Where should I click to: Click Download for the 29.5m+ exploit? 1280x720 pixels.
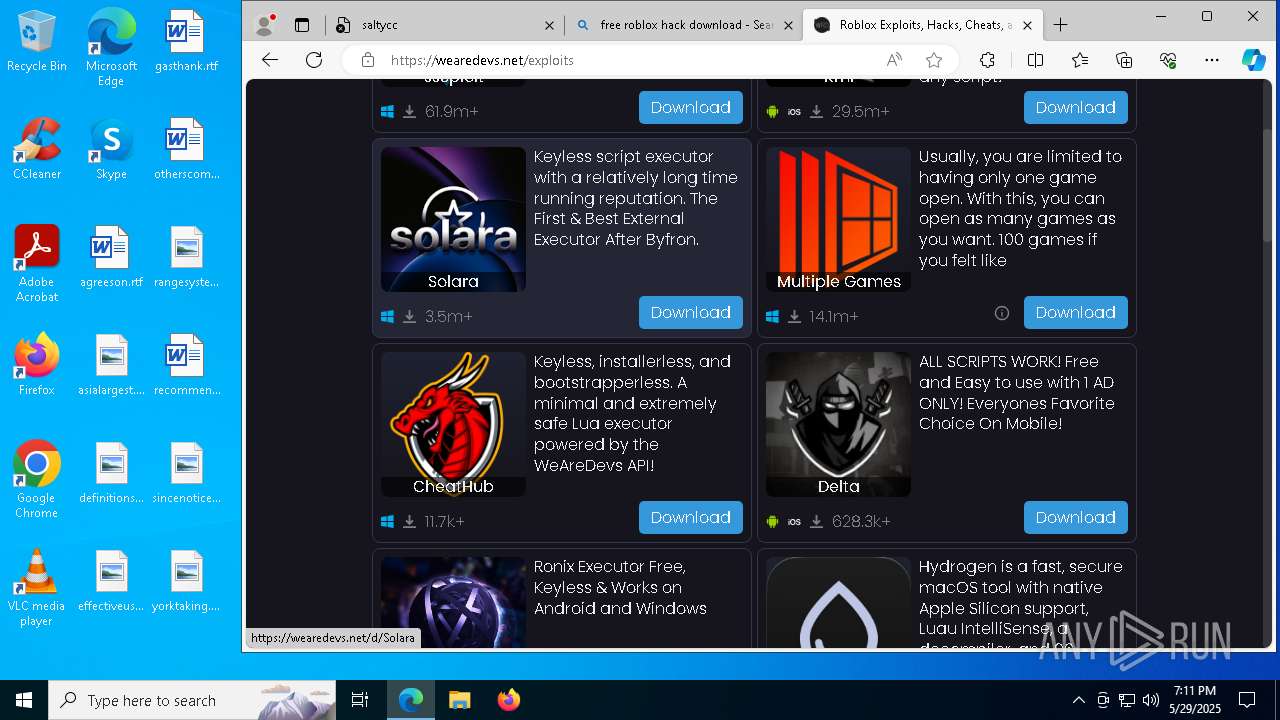pyautogui.click(x=1076, y=107)
